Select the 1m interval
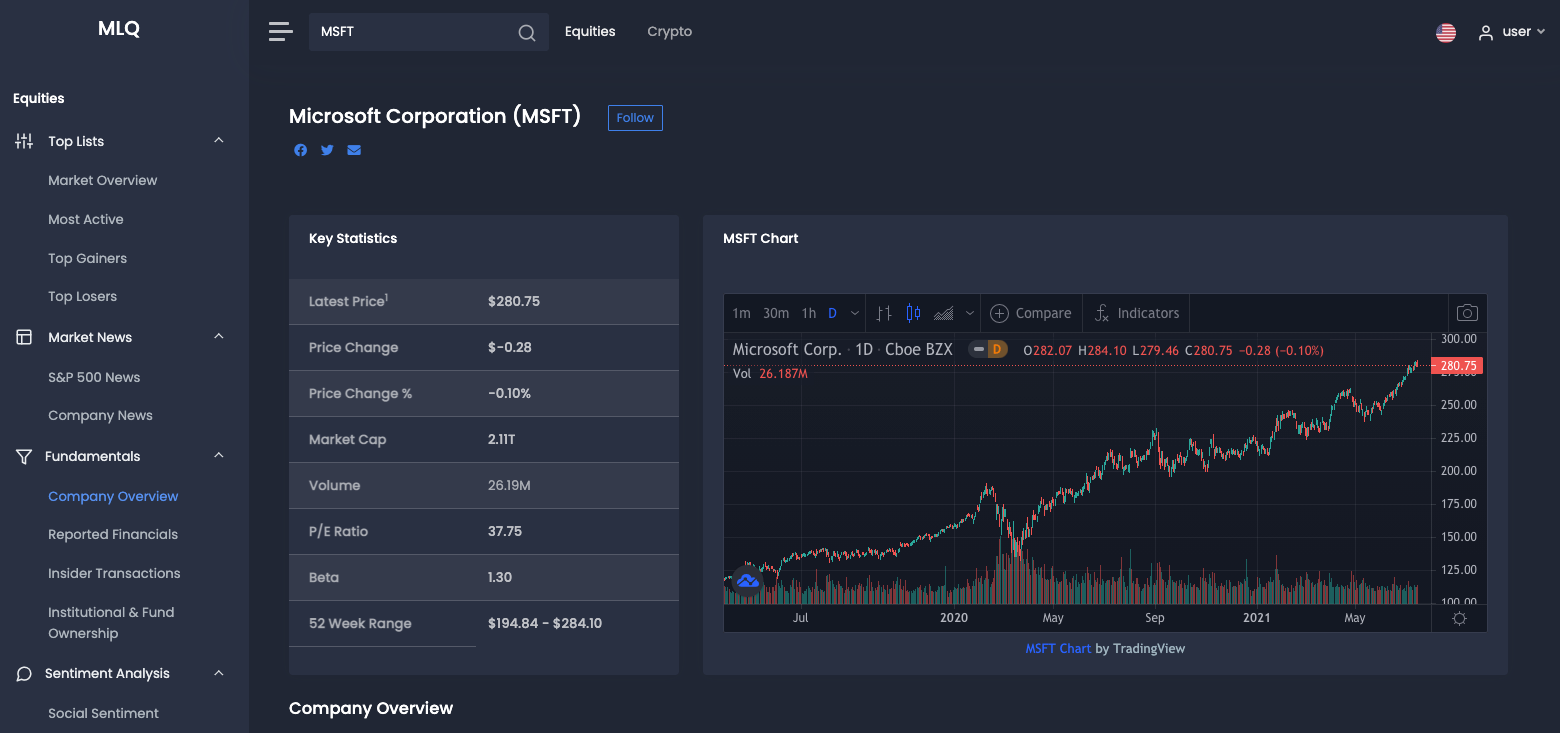1560x733 pixels. 741,313
